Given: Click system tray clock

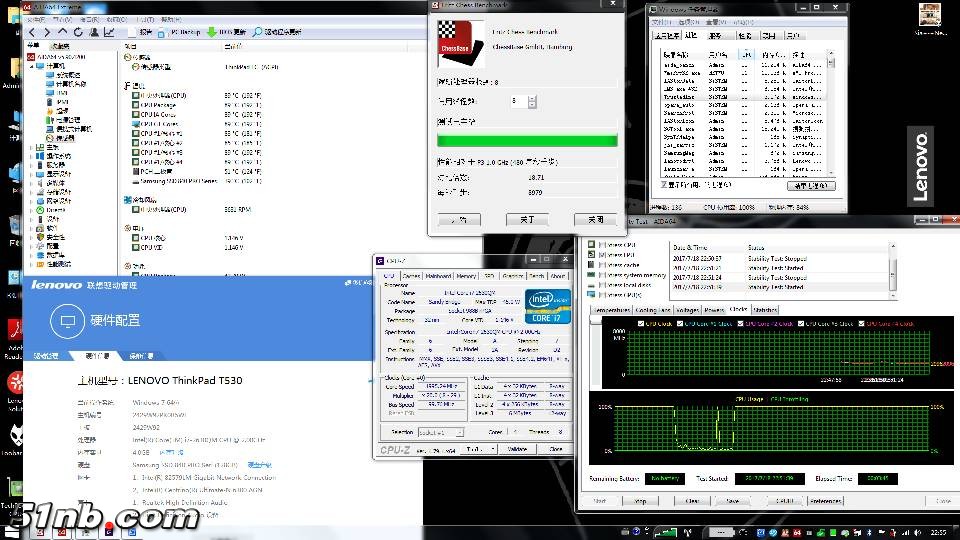Looking at the screenshot, I should [x=939, y=532].
